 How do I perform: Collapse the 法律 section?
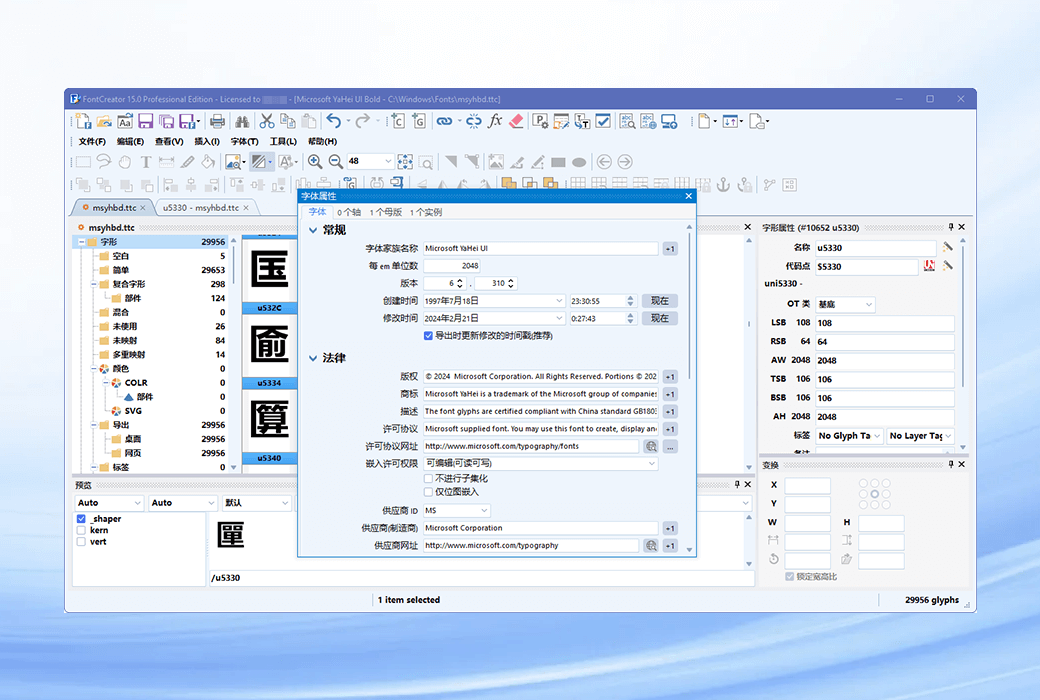pyautogui.click(x=313, y=358)
